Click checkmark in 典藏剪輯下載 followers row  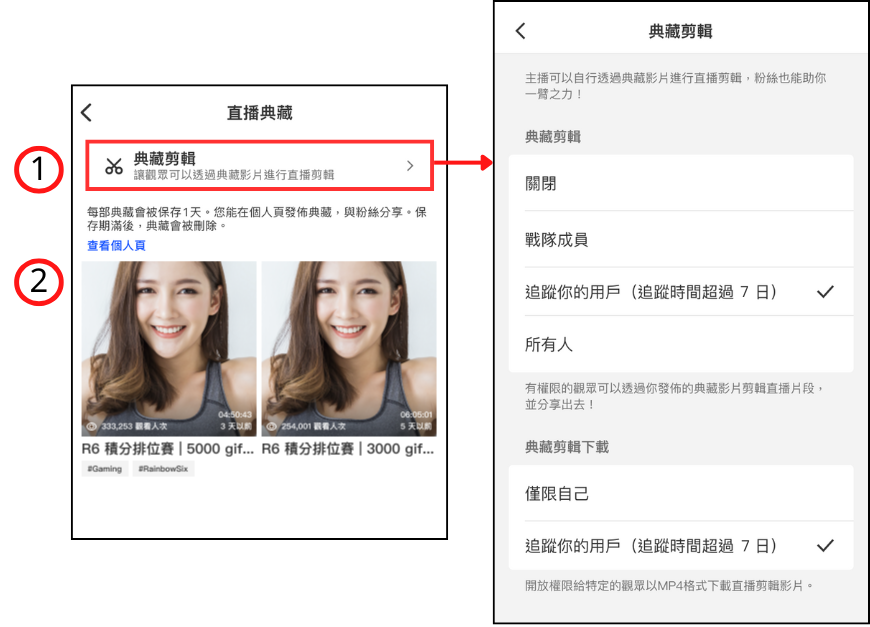825,546
